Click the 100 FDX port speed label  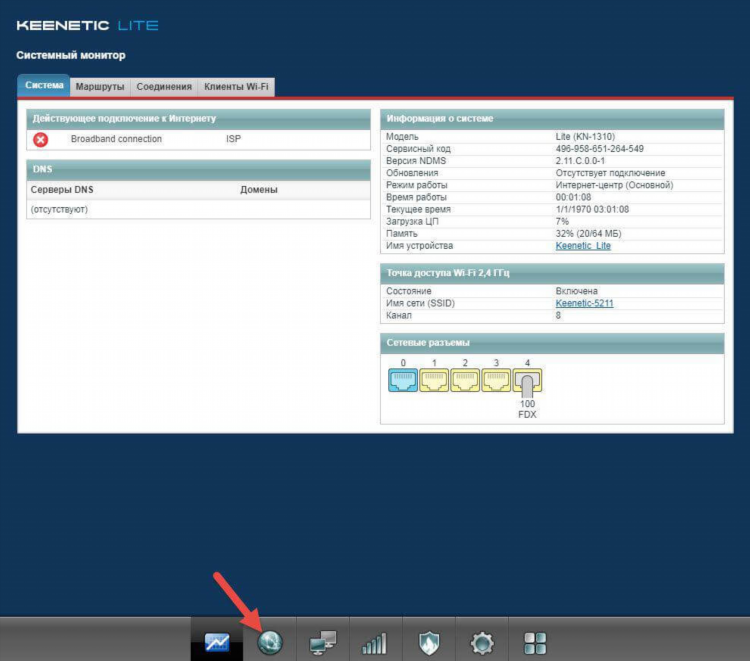[x=527, y=409]
